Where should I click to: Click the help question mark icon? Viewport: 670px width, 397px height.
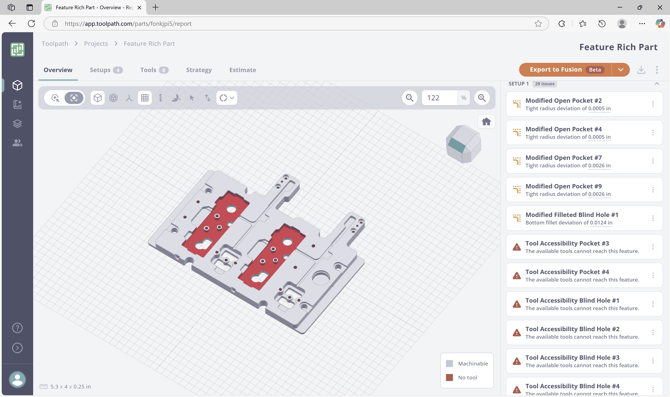[x=18, y=328]
